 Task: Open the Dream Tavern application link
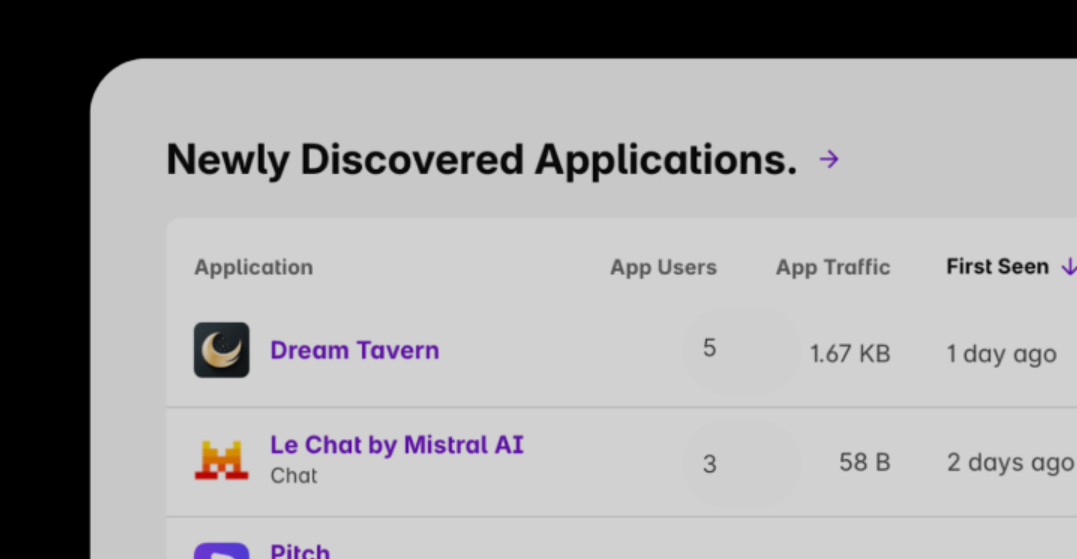point(354,350)
